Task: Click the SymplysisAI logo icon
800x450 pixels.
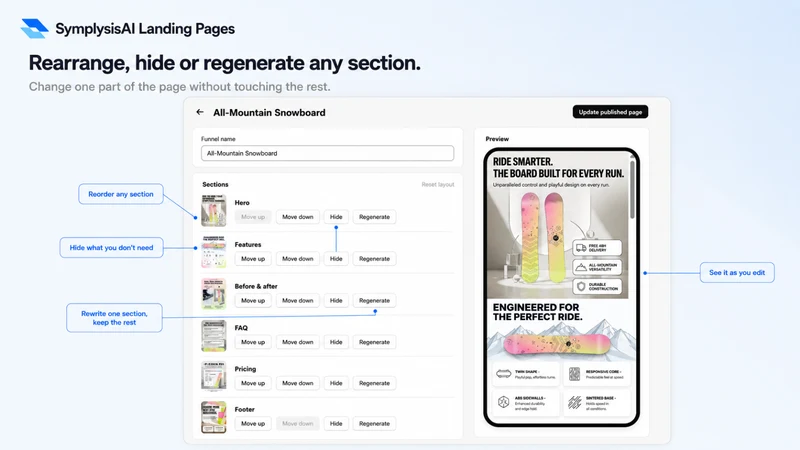Action: coord(35,29)
